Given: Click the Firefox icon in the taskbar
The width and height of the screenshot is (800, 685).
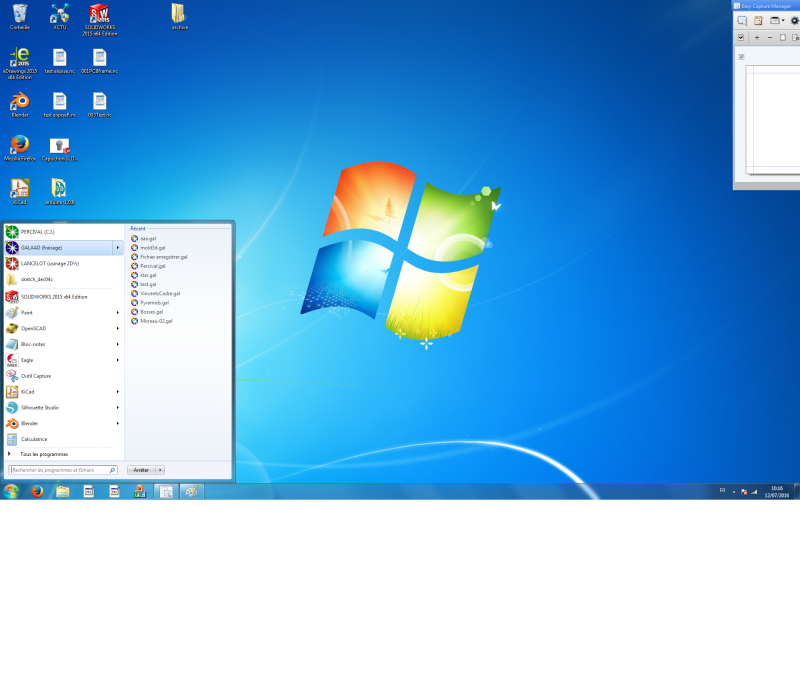Looking at the screenshot, I should pos(37,491).
